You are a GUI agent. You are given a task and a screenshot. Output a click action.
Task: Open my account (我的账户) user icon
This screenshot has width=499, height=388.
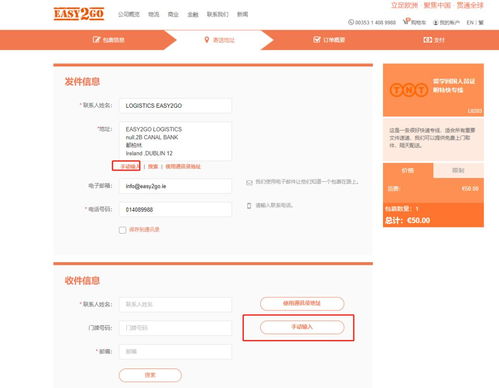(435, 23)
